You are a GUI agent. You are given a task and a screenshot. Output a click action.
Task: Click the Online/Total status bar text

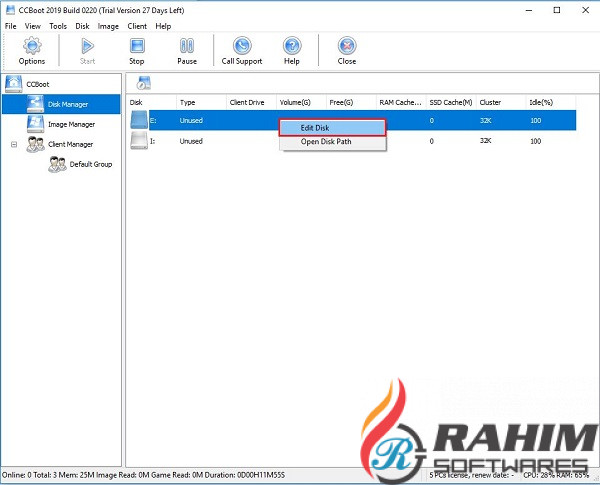[143, 475]
